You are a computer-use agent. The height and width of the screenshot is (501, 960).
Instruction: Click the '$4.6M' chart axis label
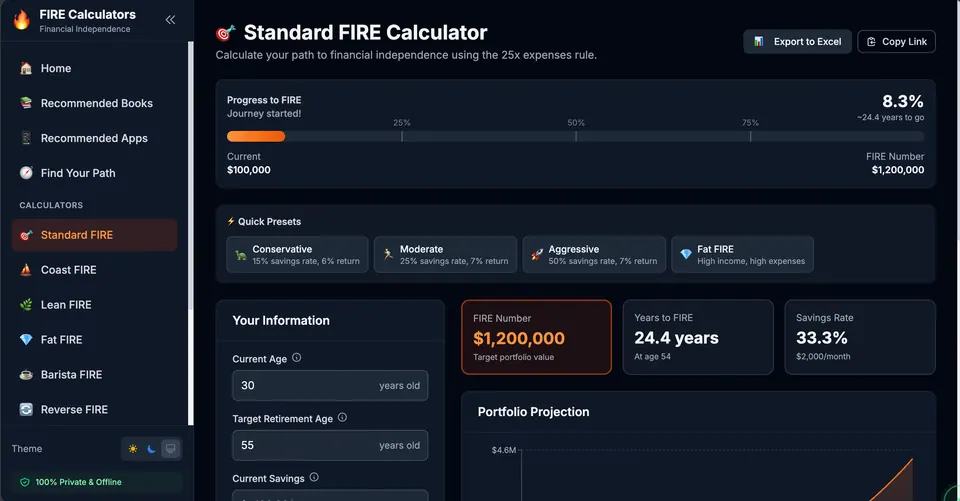click(x=503, y=450)
